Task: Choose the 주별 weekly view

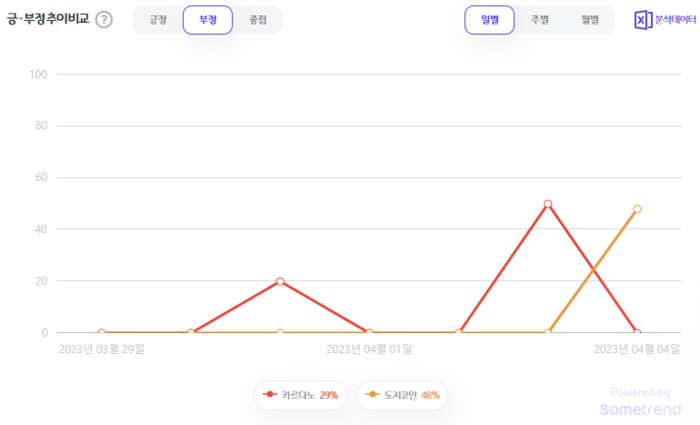Action: coord(539,20)
